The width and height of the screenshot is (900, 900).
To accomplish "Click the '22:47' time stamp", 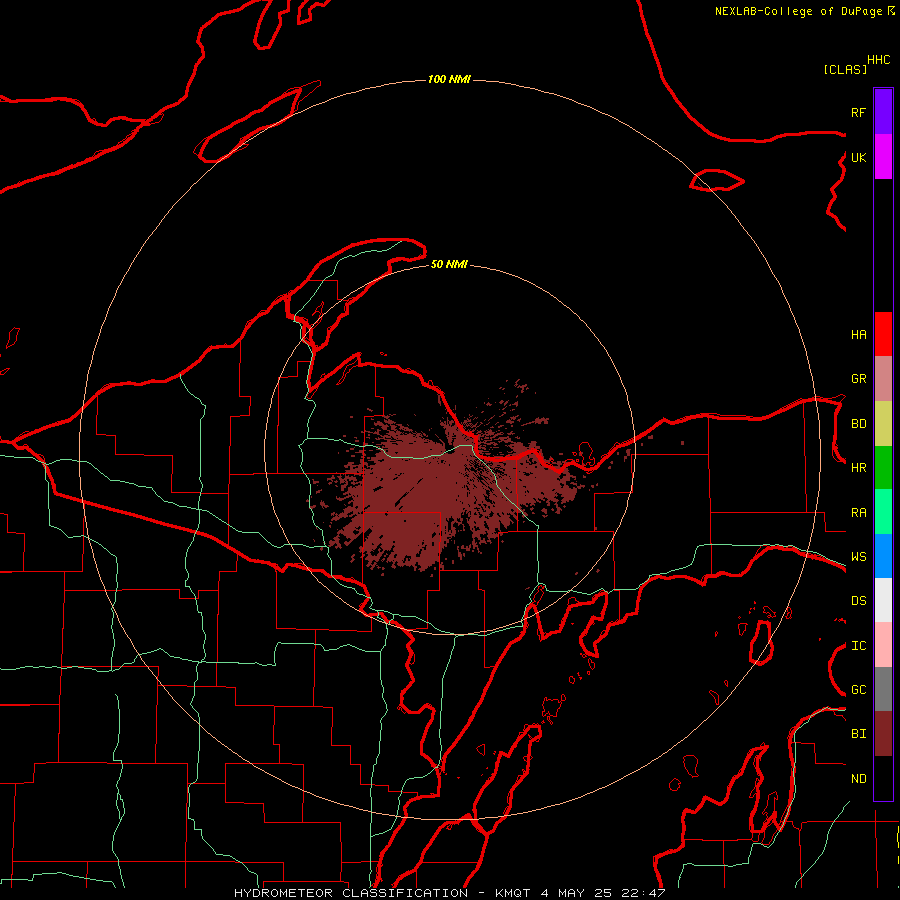I will pyautogui.click(x=643, y=893).
